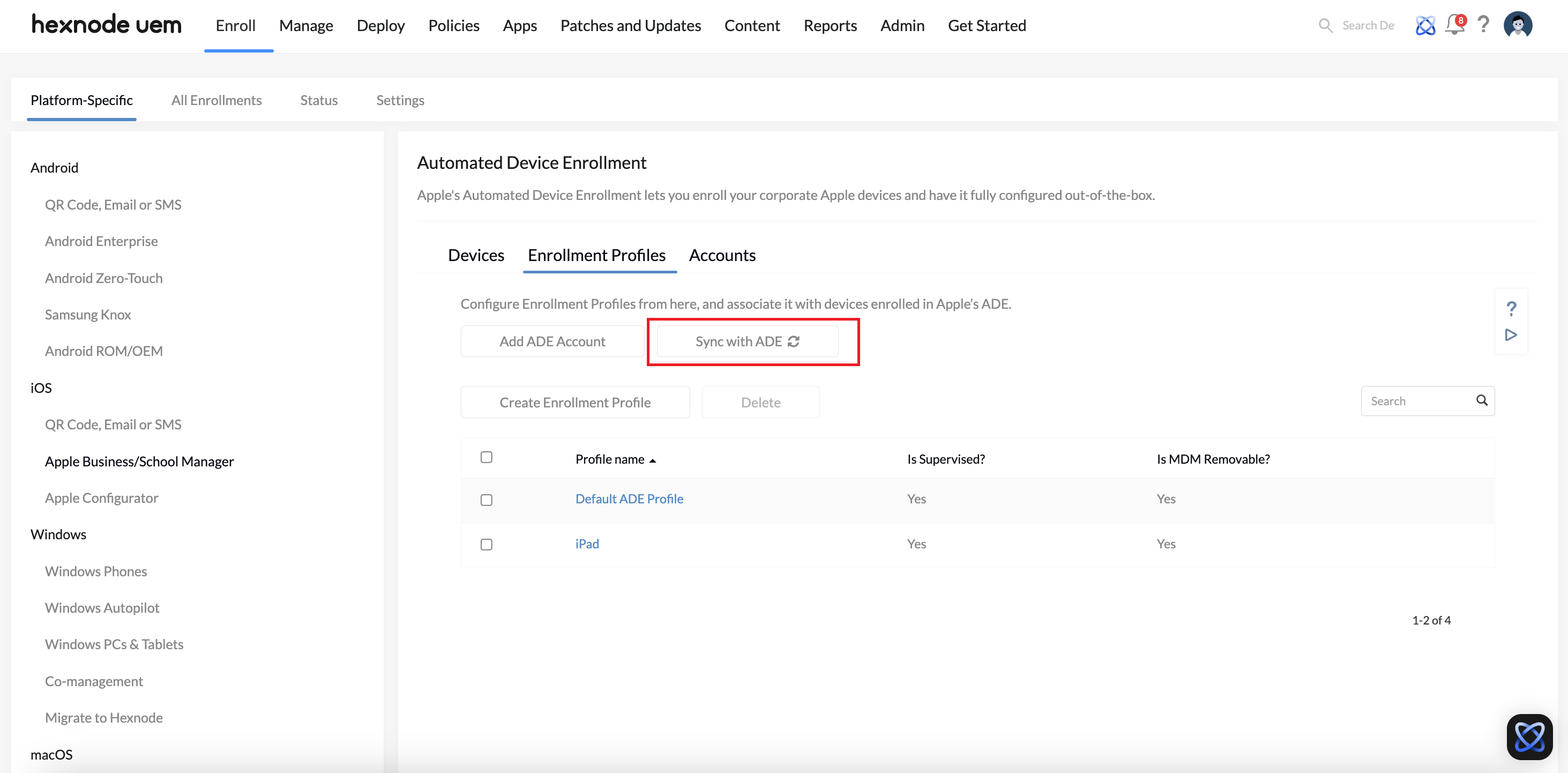The width and height of the screenshot is (1568, 773).
Task: Click the side panel help question mark
Action: (x=1511, y=309)
